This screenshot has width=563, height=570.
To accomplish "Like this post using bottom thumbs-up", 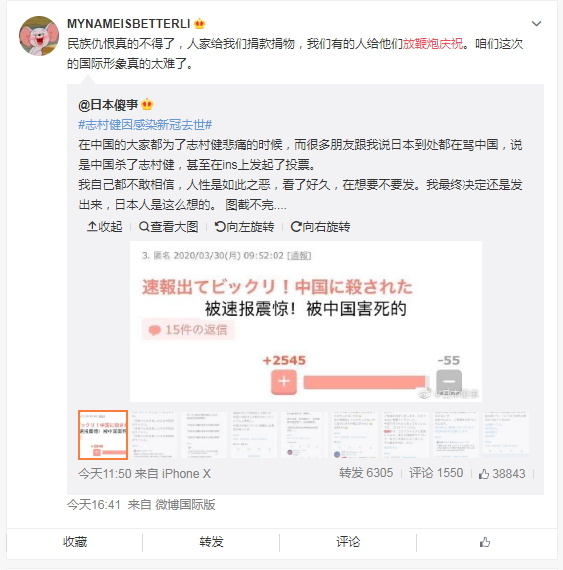I will coord(485,542).
